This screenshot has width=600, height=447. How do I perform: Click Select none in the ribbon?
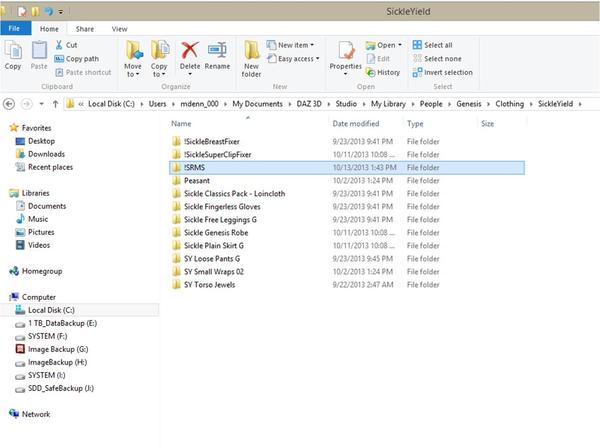pyautogui.click(x=437, y=59)
